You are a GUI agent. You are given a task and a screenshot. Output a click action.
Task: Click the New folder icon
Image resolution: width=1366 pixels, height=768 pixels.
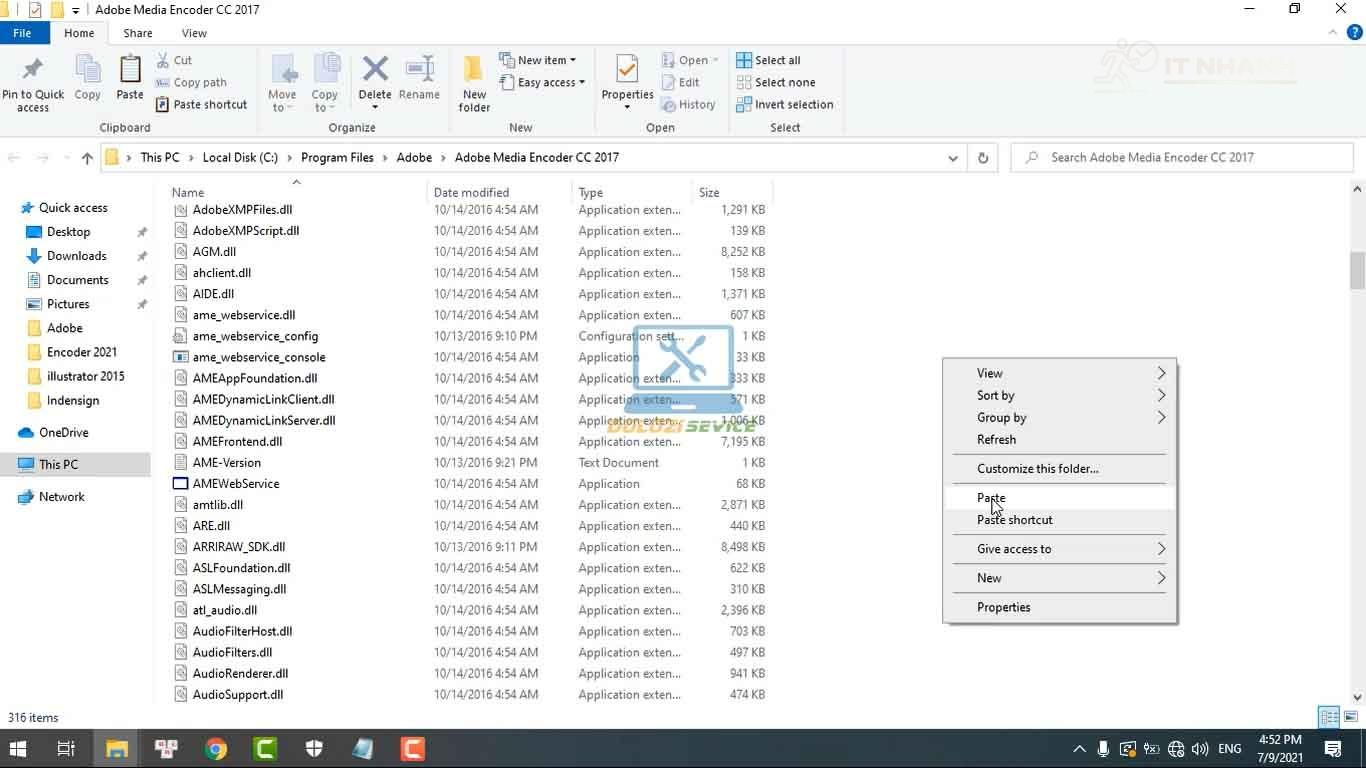pyautogui.click(x=474, y=82)
